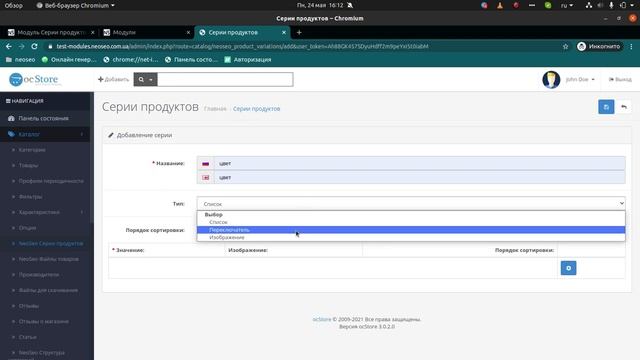Open Авторизация bookmark
Viewport: 640px width, 360px height.
(248, 60)
